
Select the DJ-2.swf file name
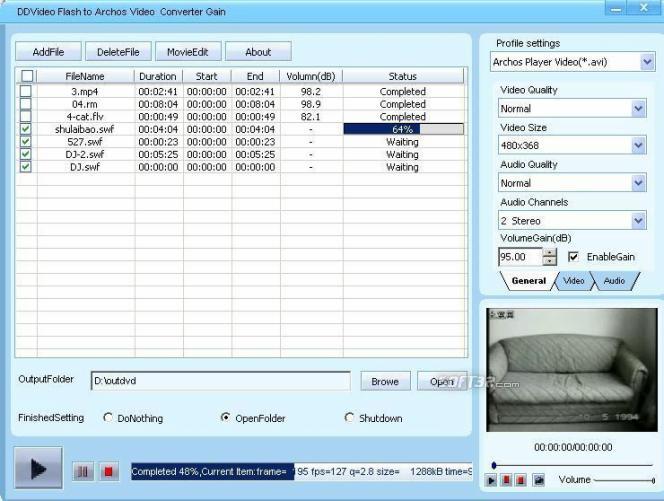pos(85,155)
